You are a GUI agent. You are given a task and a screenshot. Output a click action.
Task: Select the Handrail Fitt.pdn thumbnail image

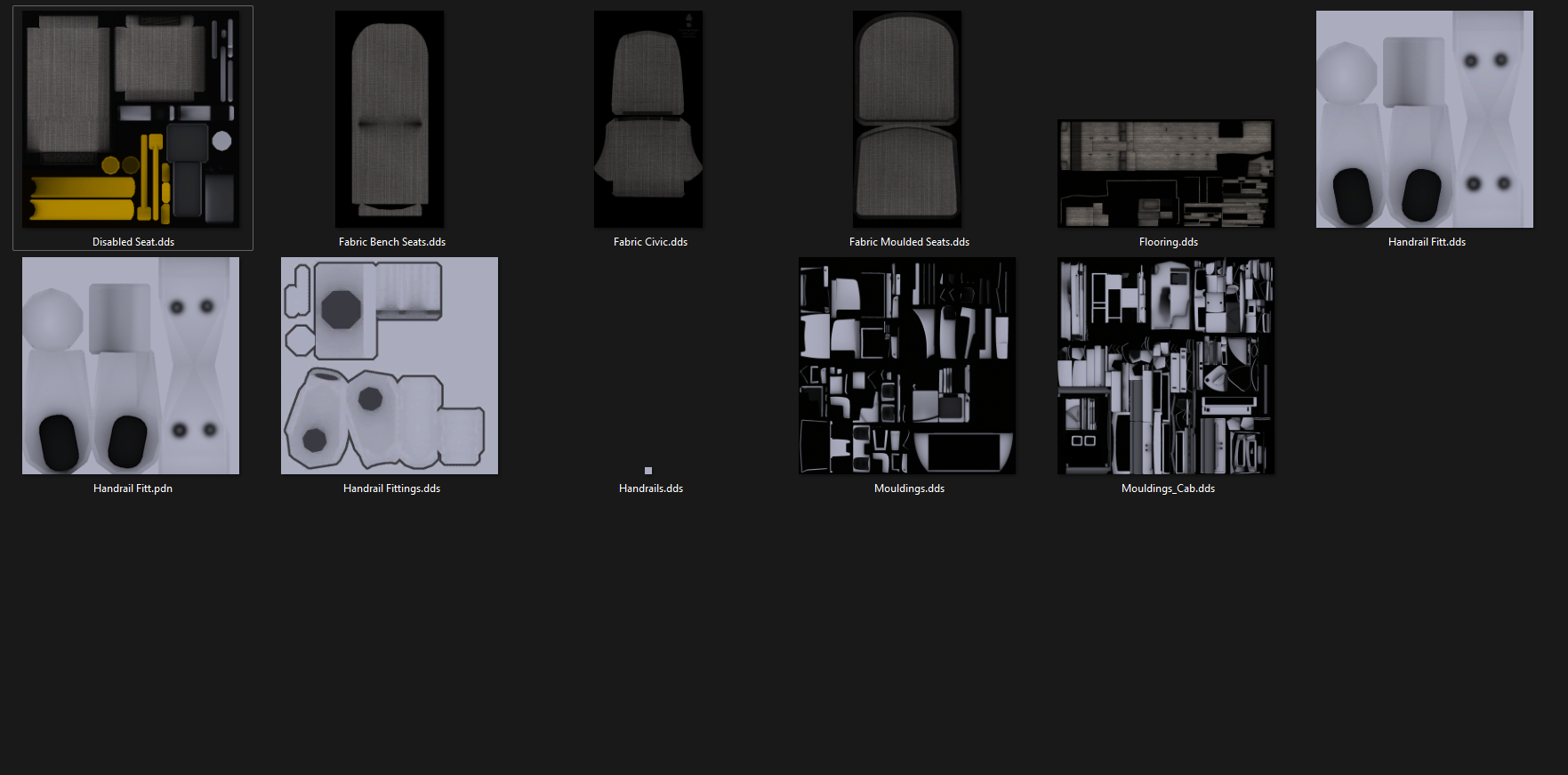pos(131,366)
